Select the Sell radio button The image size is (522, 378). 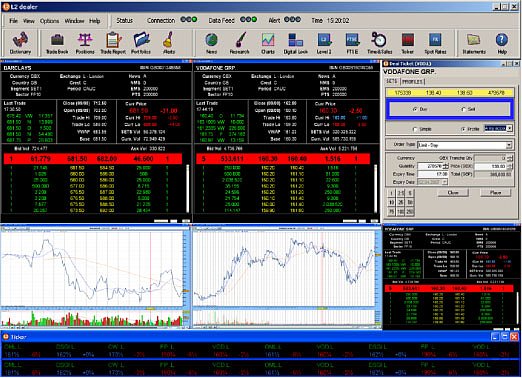[x=463, y=109]
